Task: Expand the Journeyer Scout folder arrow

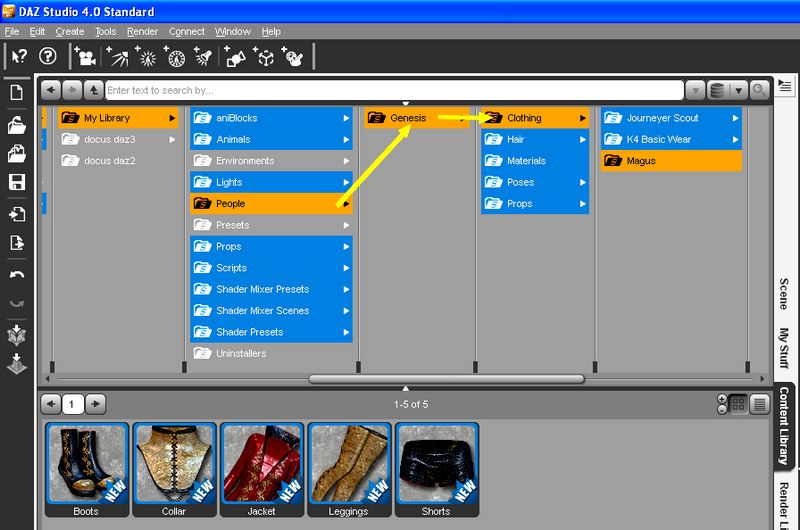Action: (x=735, y=118)
